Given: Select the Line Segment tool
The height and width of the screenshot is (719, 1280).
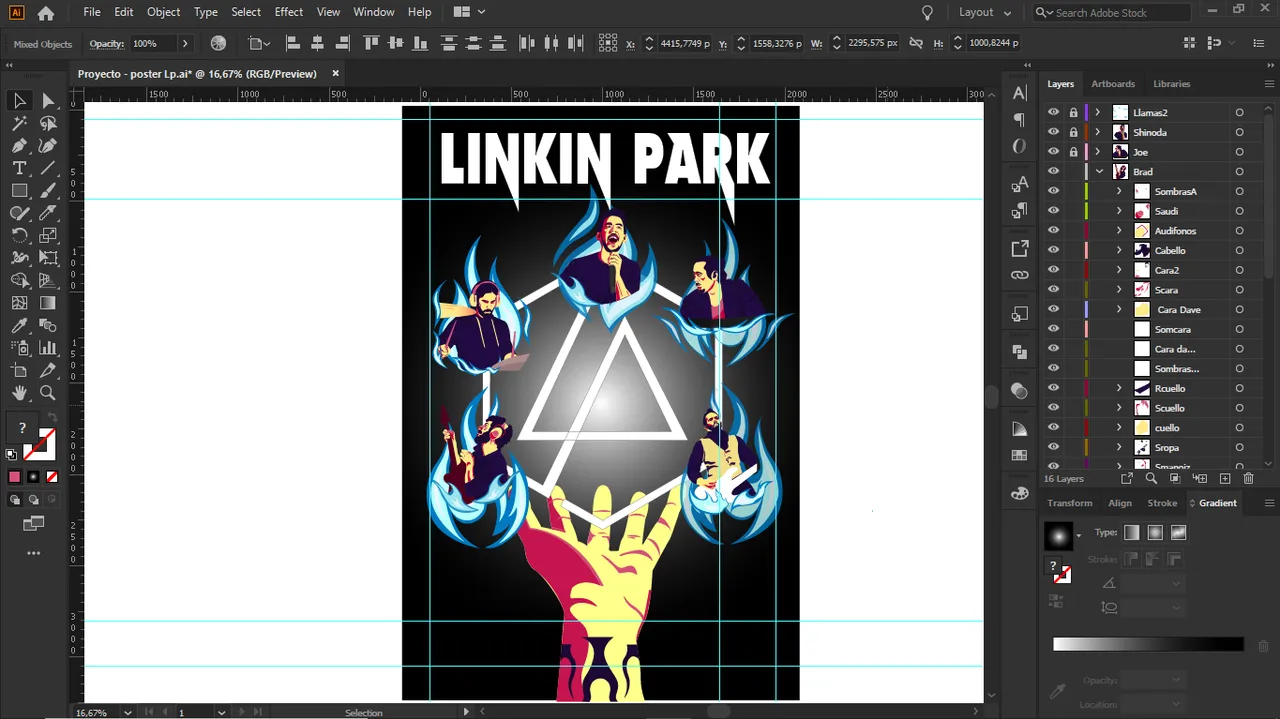Looking at the screenshot, I should click(48, 168).
